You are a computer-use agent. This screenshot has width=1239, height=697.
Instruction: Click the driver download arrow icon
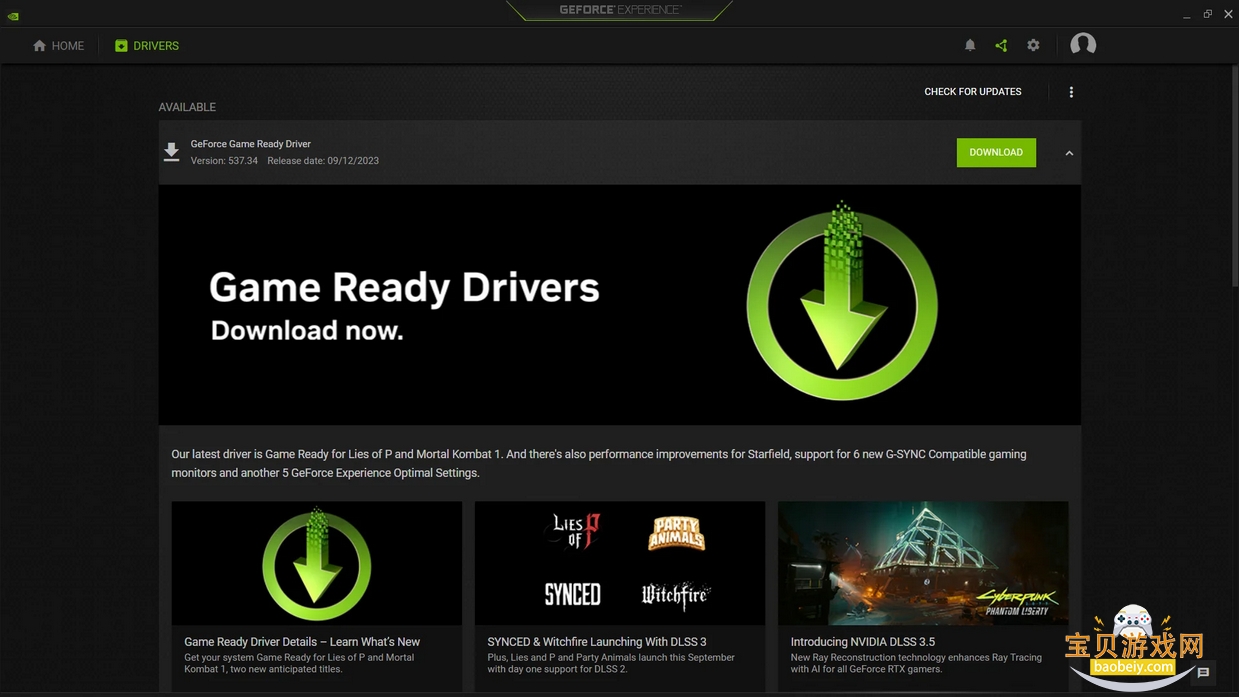click(x=172, y=152)
